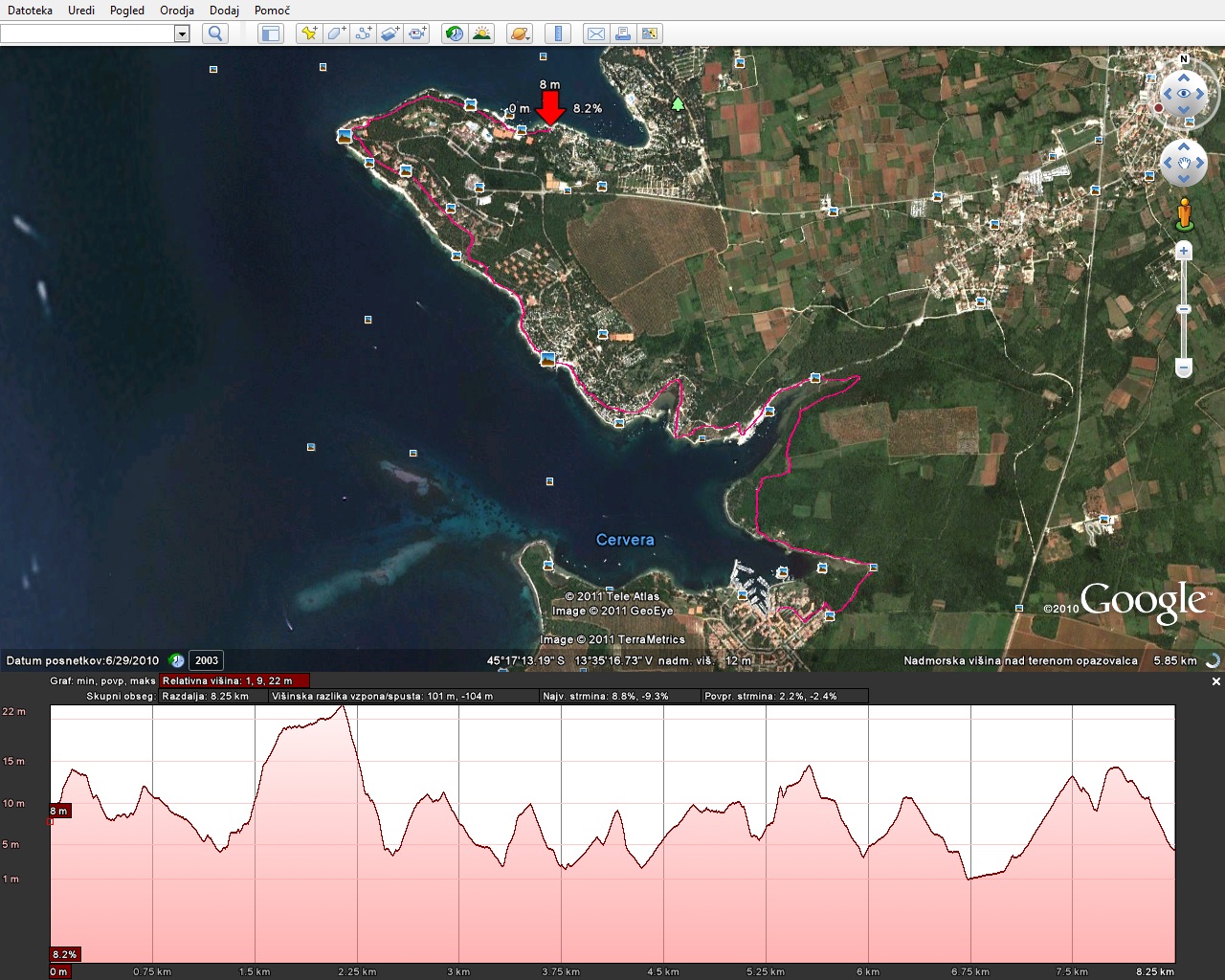Toggle historical imagery clock button
This screenshot has height=980, width=1225.
point(455,33)
